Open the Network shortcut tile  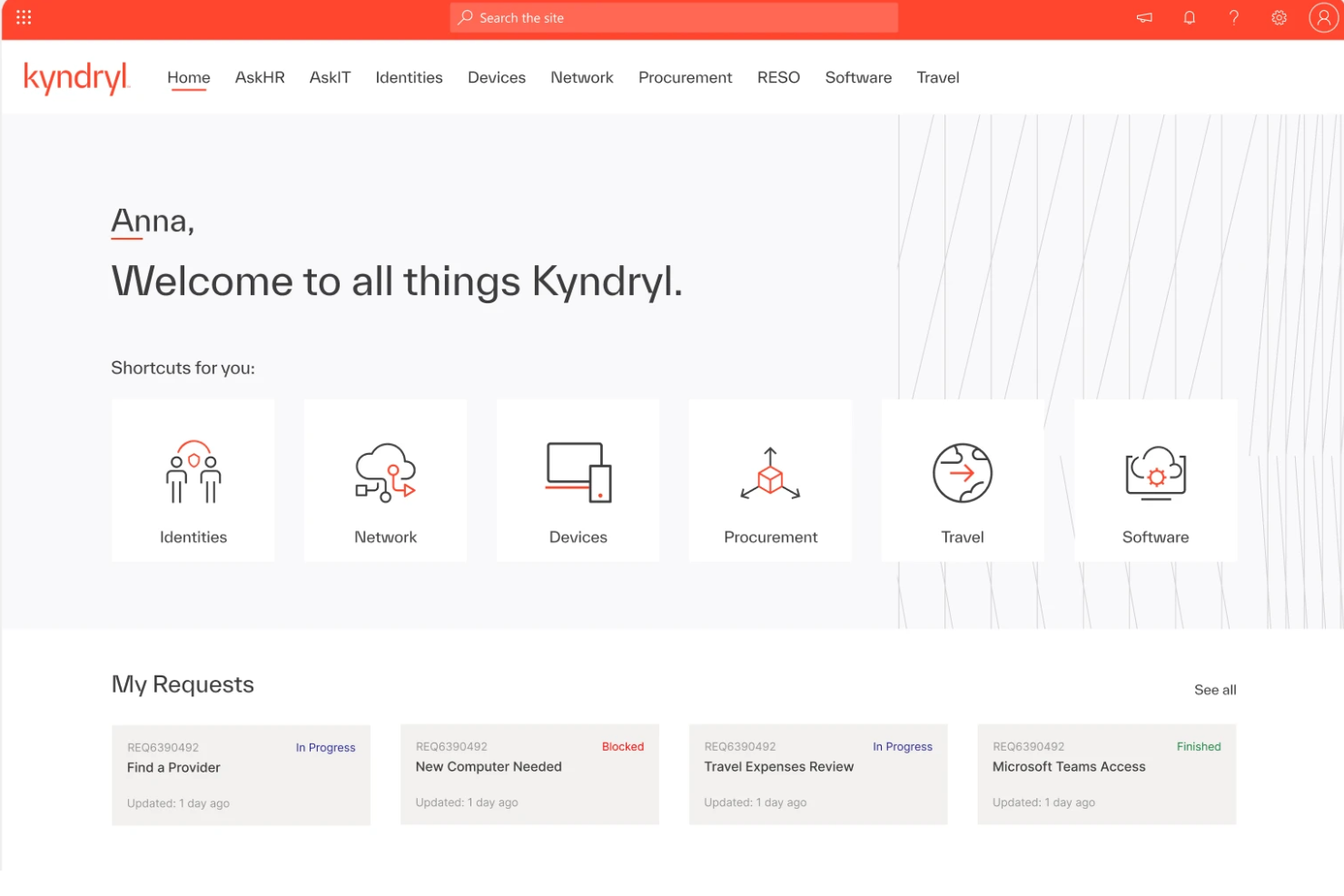385,480
